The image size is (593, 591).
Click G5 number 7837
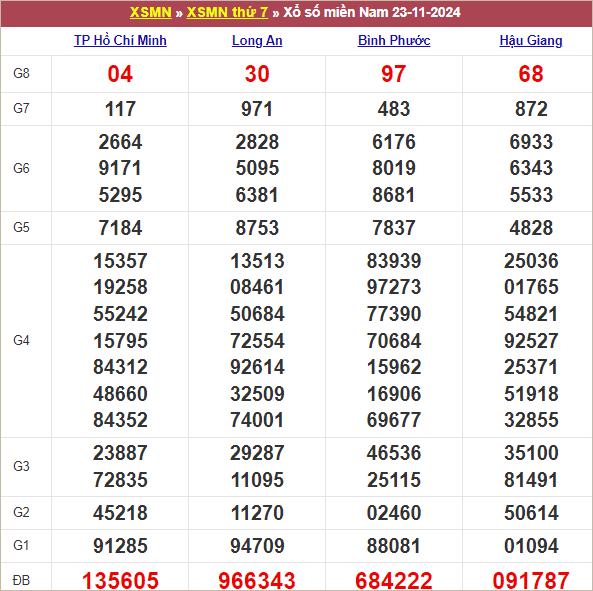pos(394,228)
